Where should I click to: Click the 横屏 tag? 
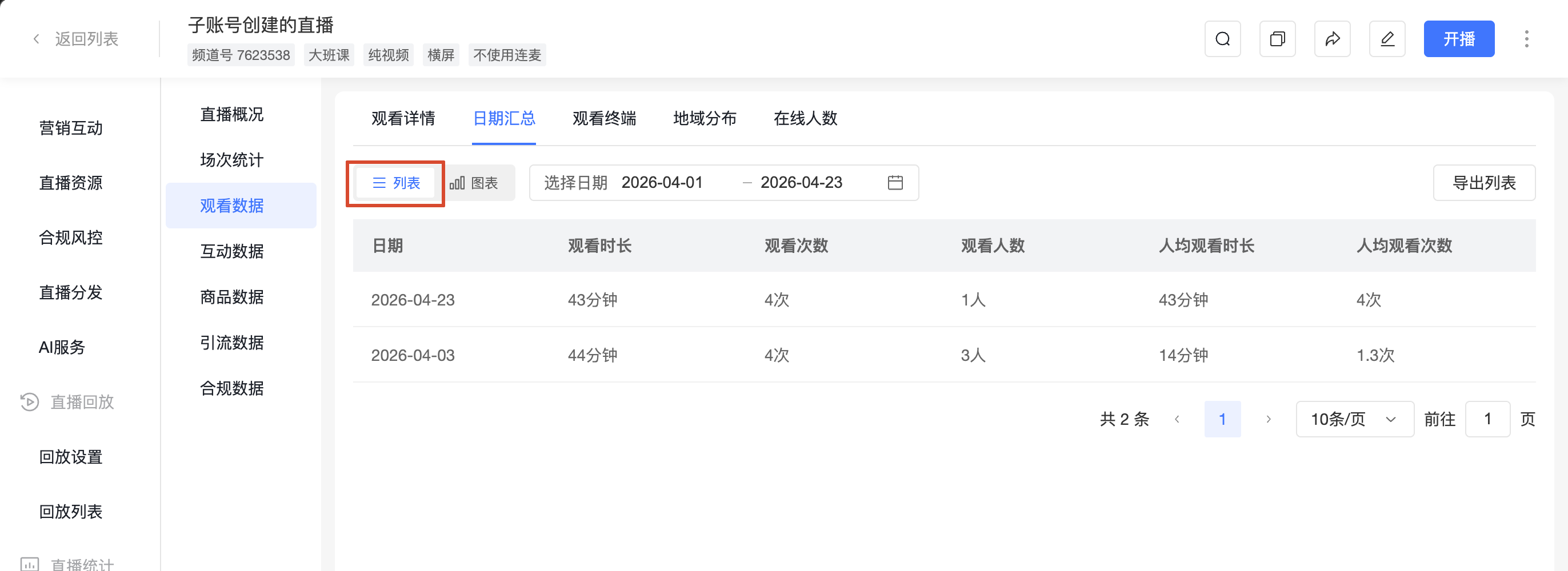click(441, 55)
